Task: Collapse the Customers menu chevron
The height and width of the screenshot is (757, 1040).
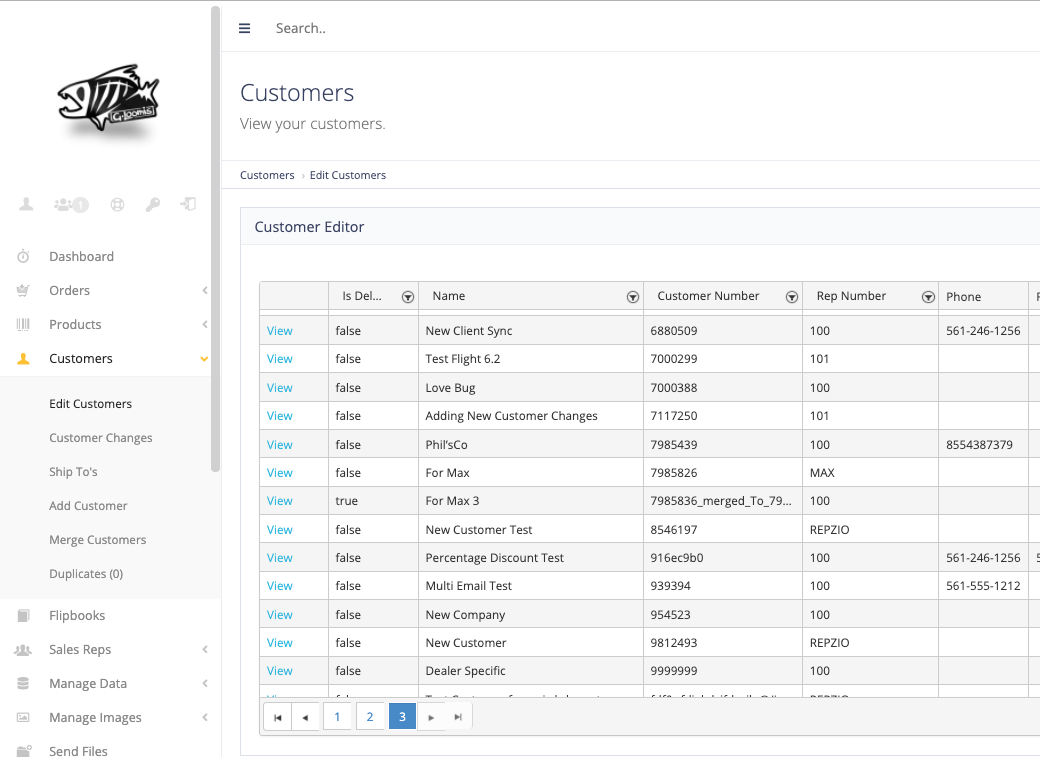Action: pos(204,359)
